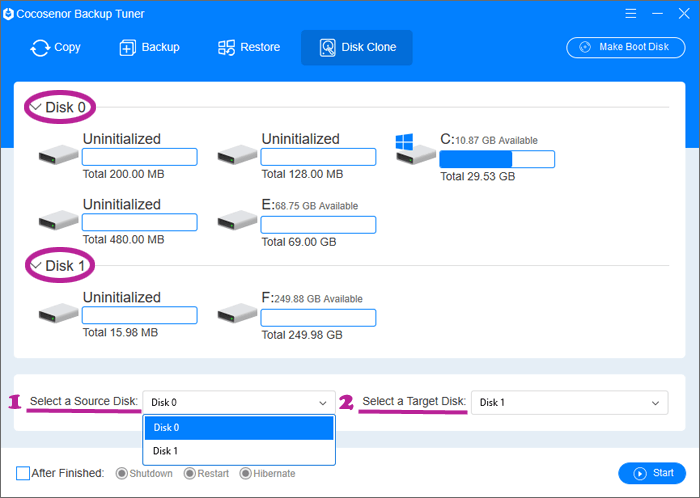Click the E: drive usage bar
This screenshot has width=700, height=498.
pyautogui.click(x=318, y=225)
